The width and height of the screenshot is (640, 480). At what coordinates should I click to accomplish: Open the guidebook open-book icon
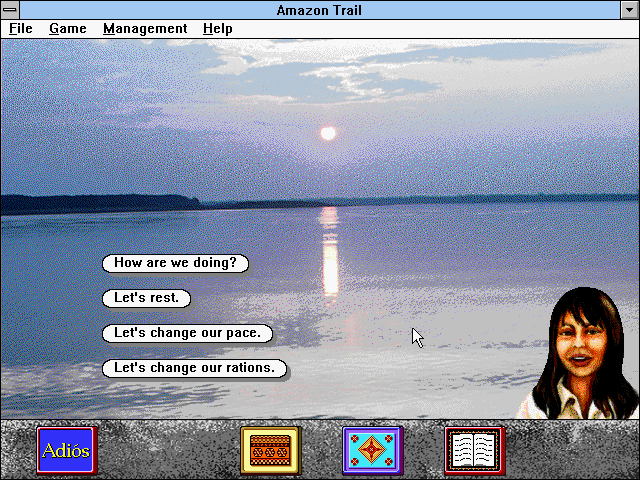pyautogui.click(x=475, y=451)
